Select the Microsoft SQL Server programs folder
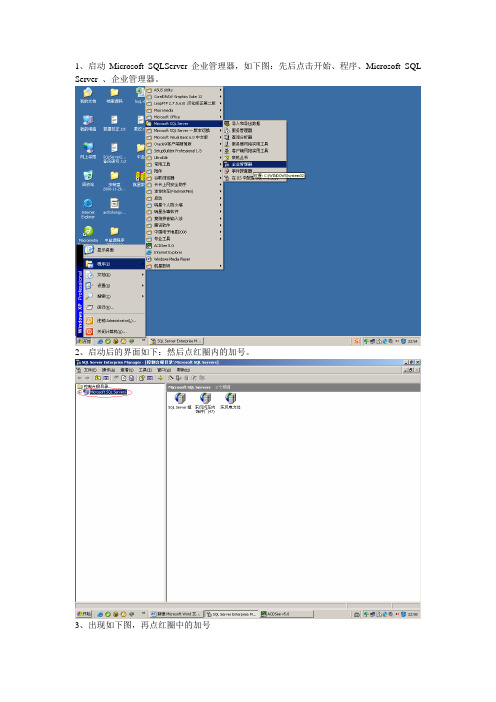Viewport: 496px width, 702px height. pos(184,124)
